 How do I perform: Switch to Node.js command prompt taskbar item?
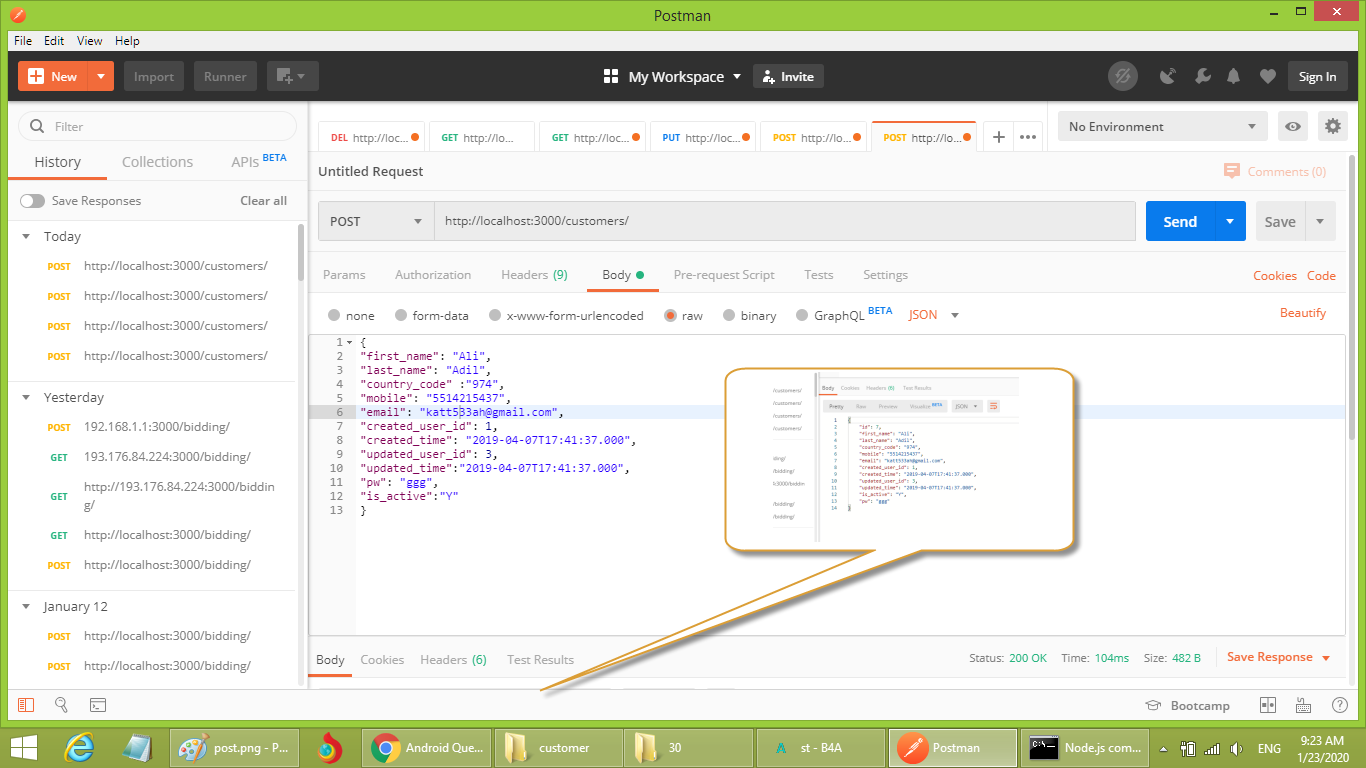pyautogui.click(x=1087, y=747)
